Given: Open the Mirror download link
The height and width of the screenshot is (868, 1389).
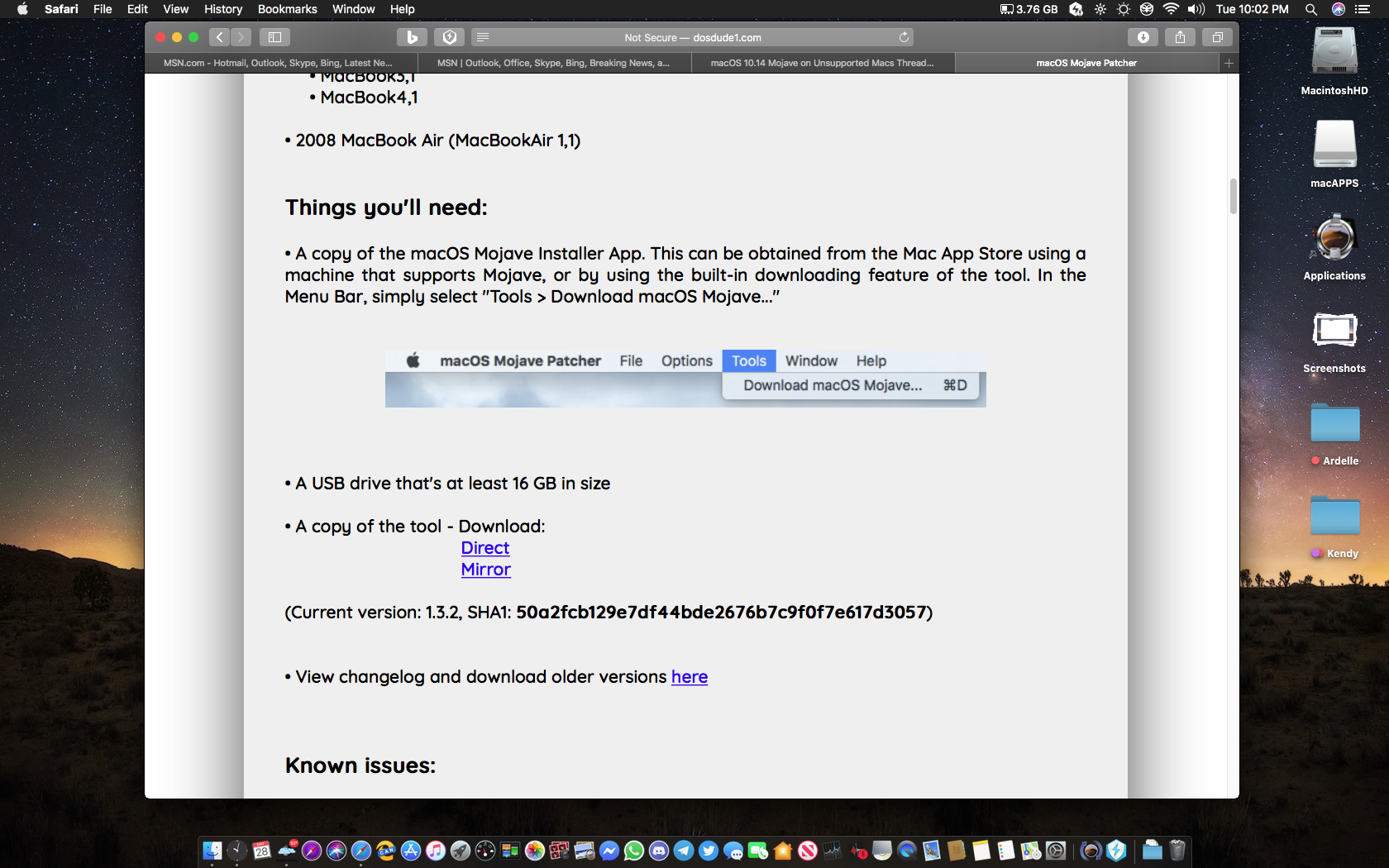Looking at the screenshot, I should point(486,570).
